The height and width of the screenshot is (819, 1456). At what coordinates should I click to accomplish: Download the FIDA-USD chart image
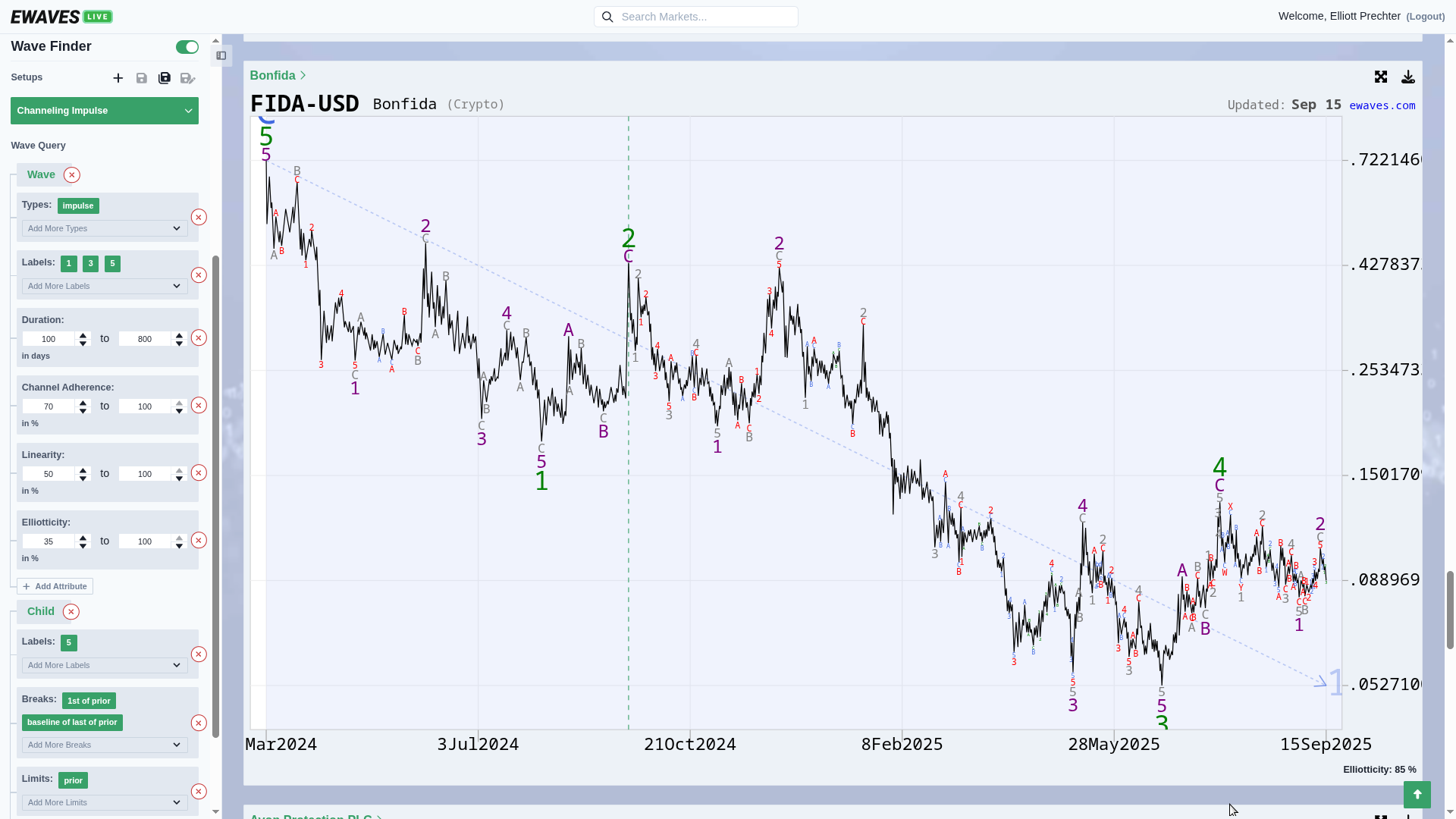tap(1408, 77)
